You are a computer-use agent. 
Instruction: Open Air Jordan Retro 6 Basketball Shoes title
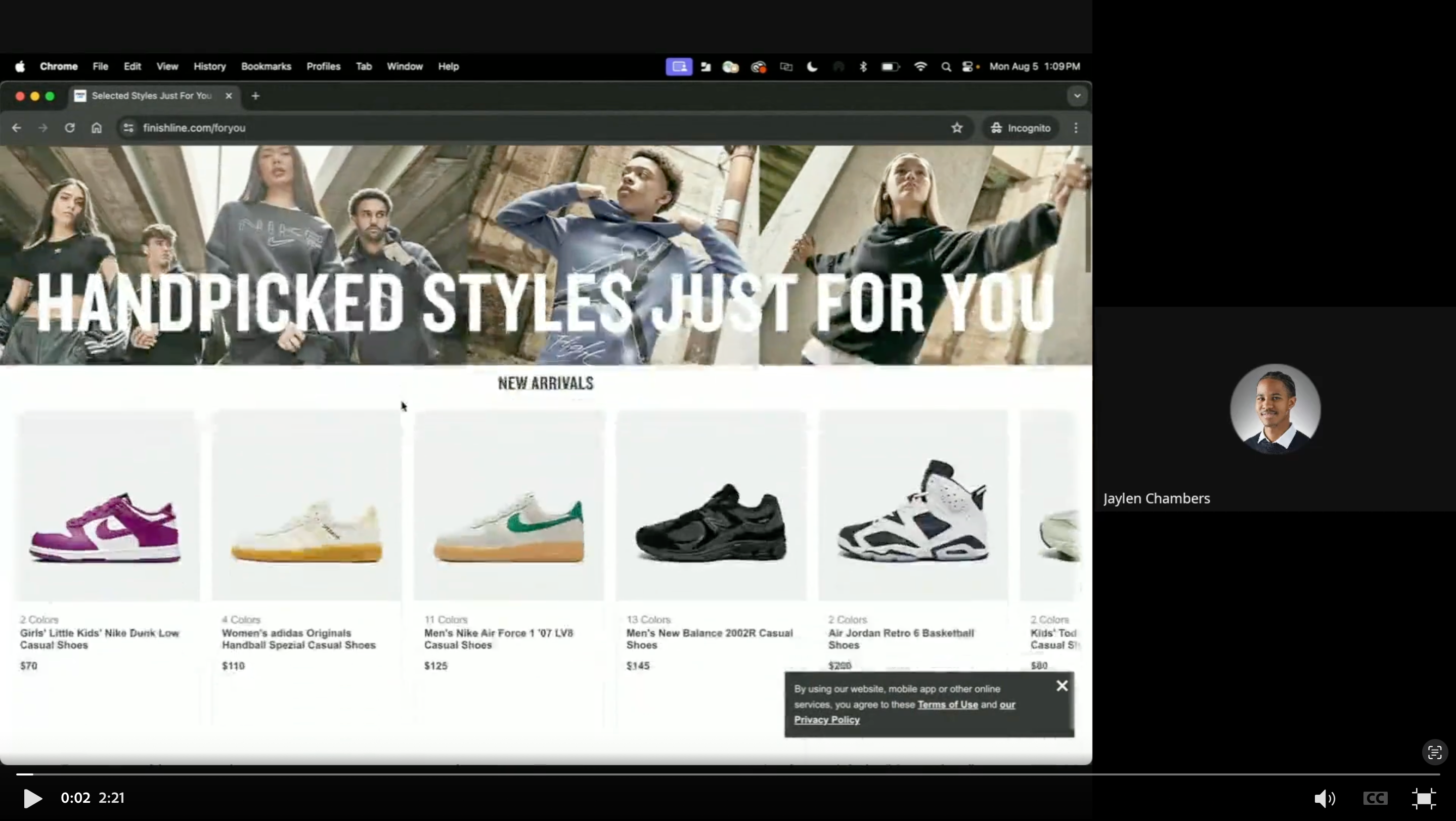(x=901, y=639)
